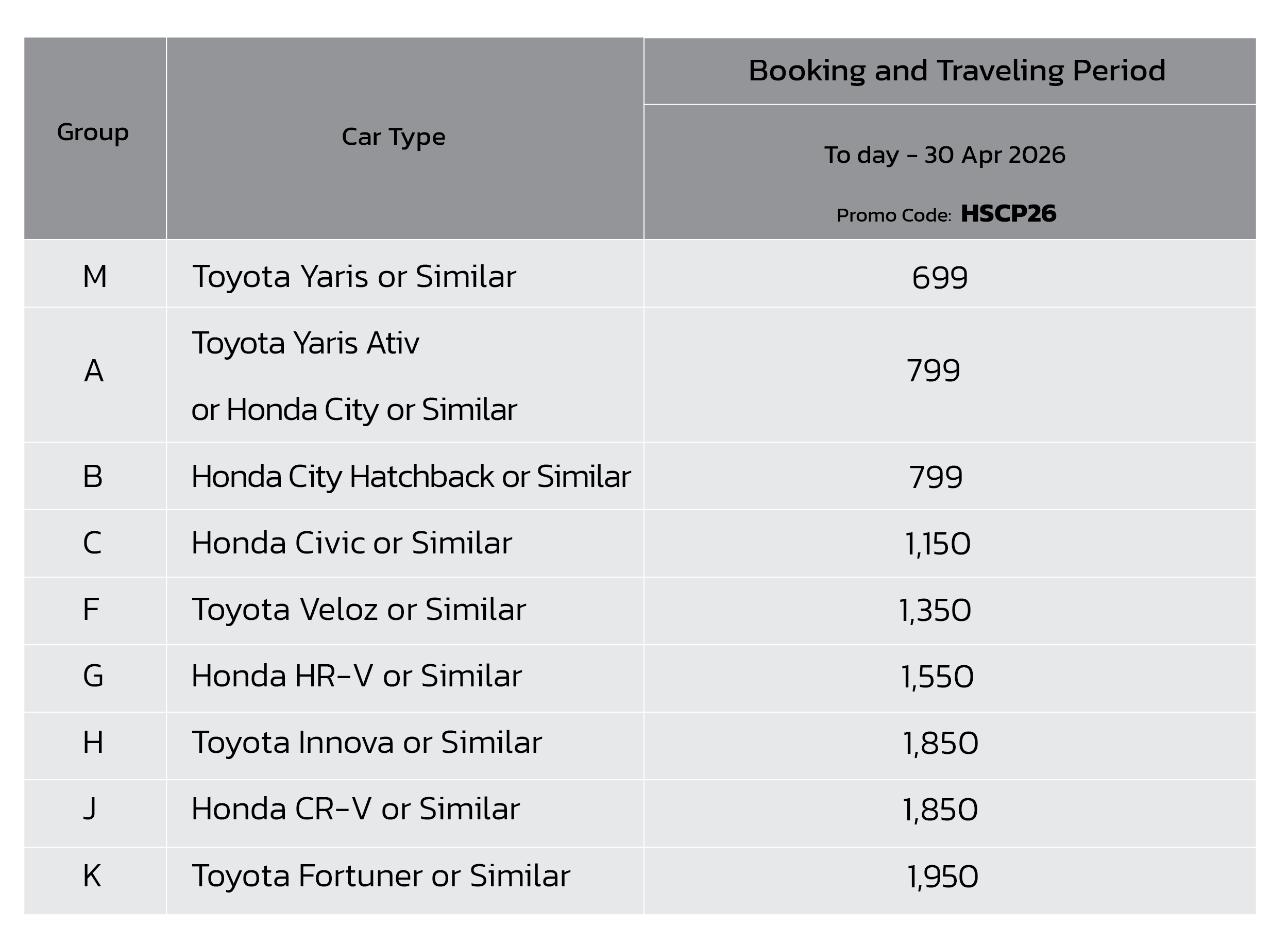Select the promo code HSCP26
This screenshot has height=943, width=1288.
click(1008, 213)
